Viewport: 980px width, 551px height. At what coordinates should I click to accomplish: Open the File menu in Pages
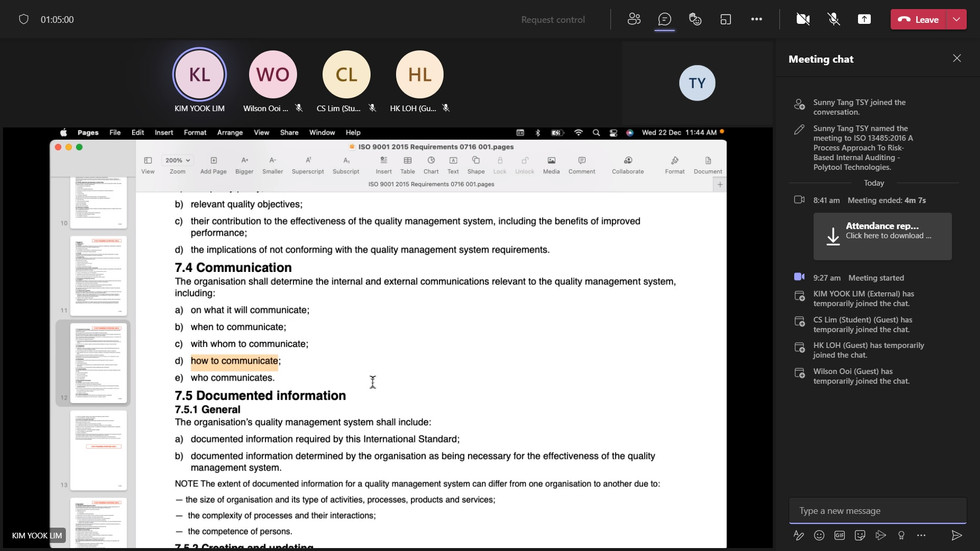coord(115,132)
